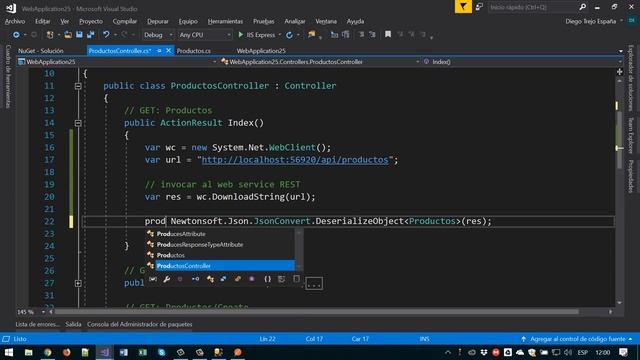Open the Salida output panel tab

point(73,324)
